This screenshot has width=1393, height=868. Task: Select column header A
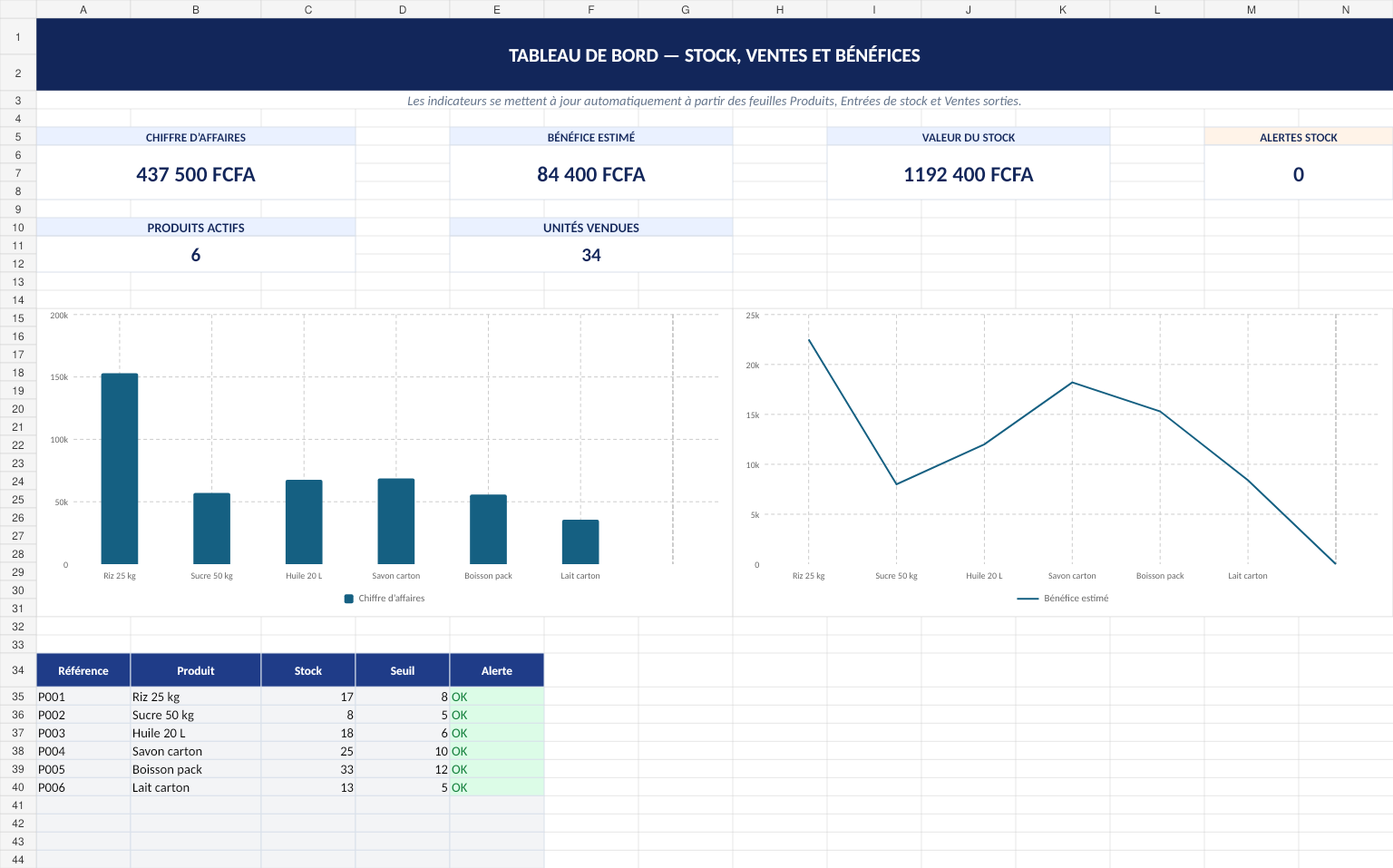click(x=83, y=9)
